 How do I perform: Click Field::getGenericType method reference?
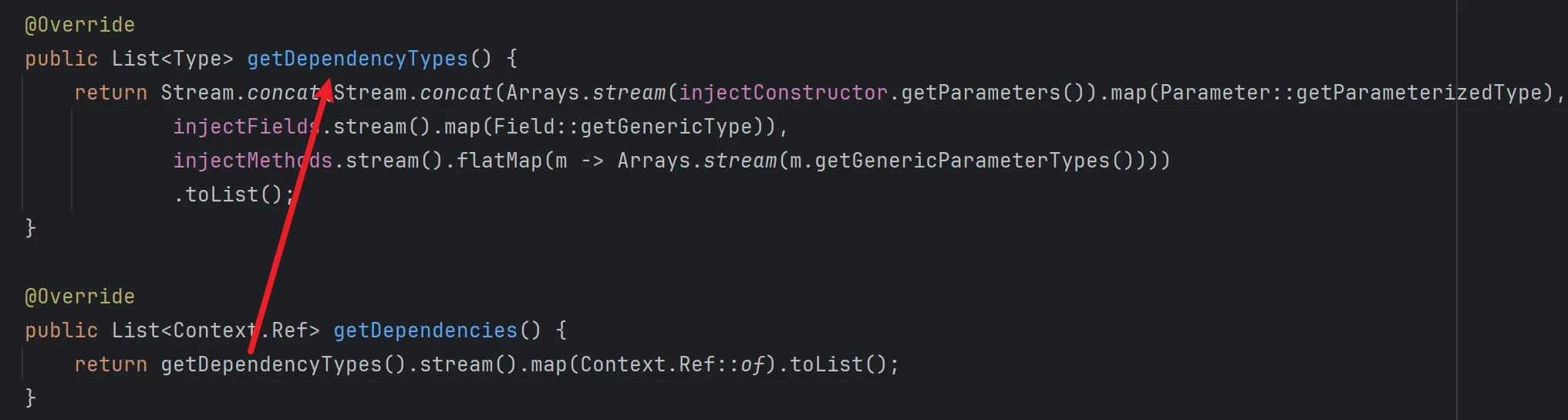tap(622, 127)
